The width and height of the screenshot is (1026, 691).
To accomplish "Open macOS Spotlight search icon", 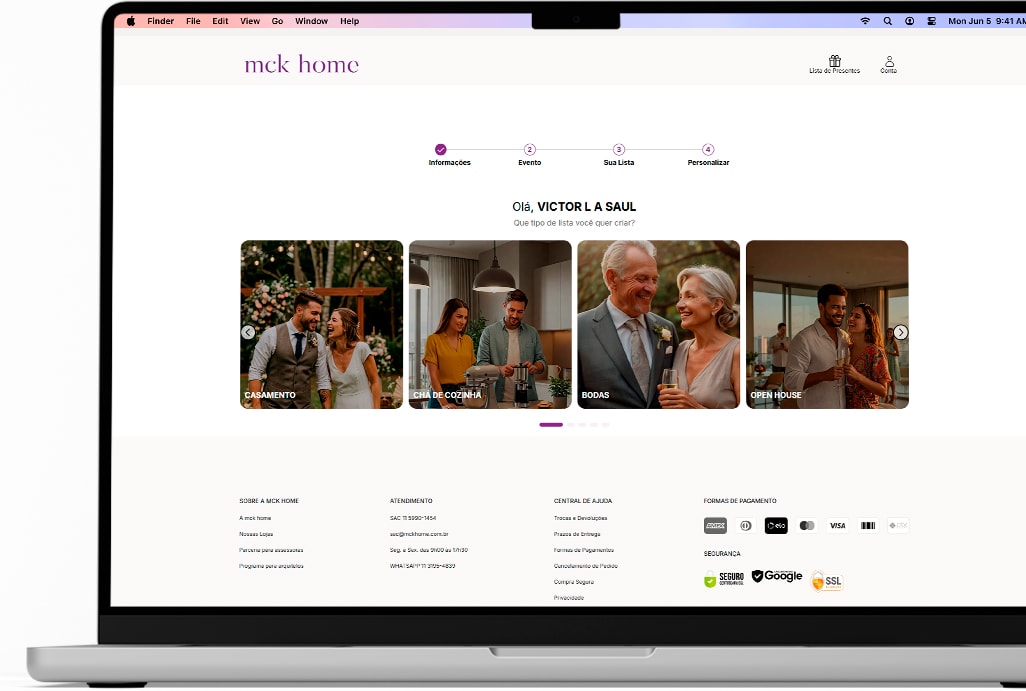I will coord(887,21).
